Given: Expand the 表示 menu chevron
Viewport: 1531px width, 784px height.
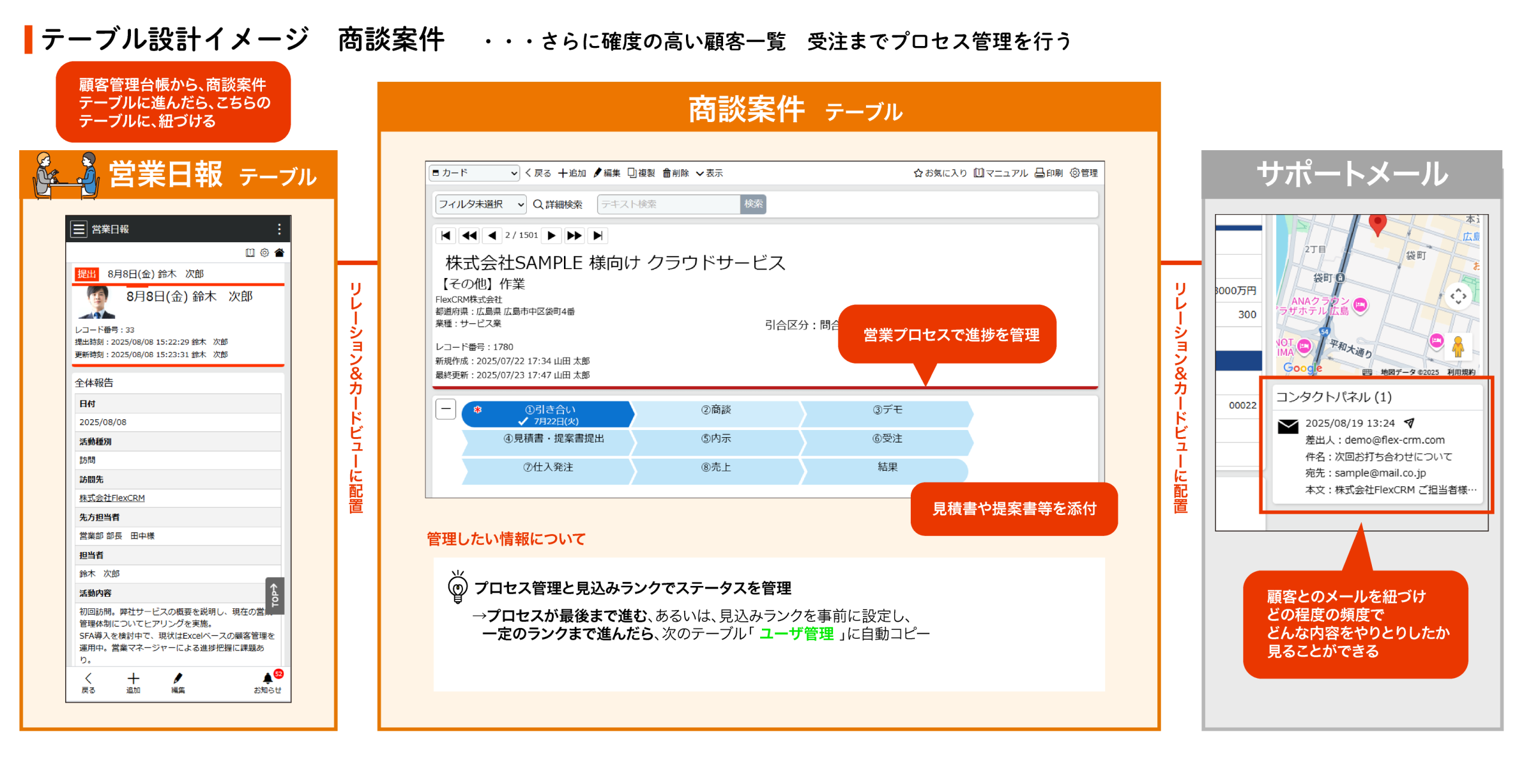Looking at the screenshot, I should (x=699, y=173).
